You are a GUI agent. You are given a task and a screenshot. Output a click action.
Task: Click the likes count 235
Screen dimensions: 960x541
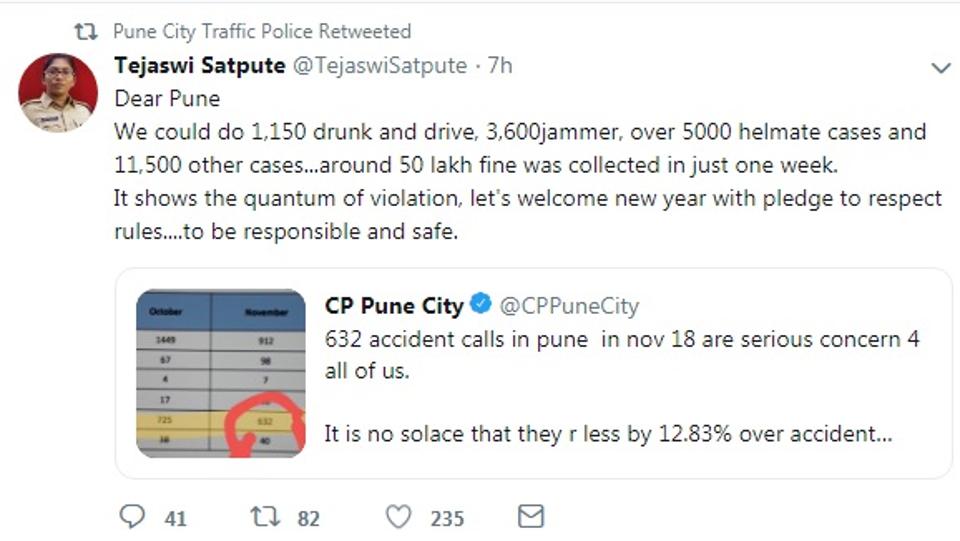pyautogui.click(x=447, y=517)
